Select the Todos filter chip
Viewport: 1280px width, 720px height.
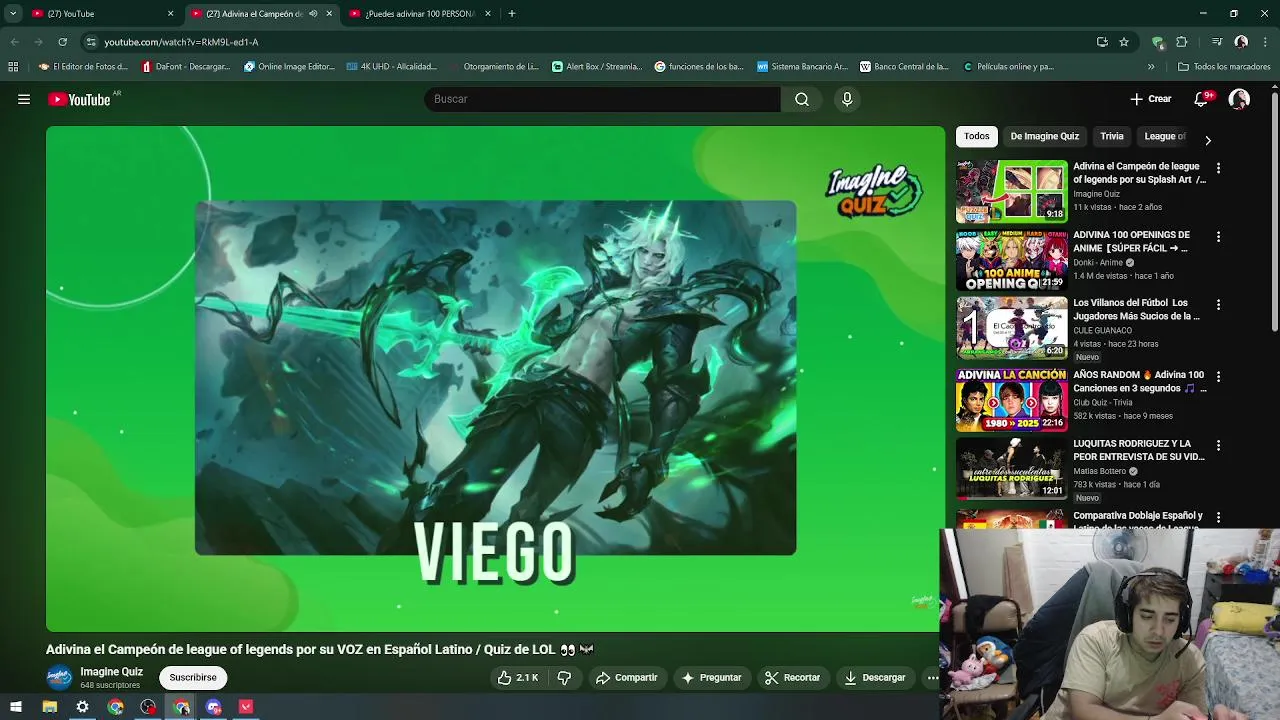pos(977,136)
